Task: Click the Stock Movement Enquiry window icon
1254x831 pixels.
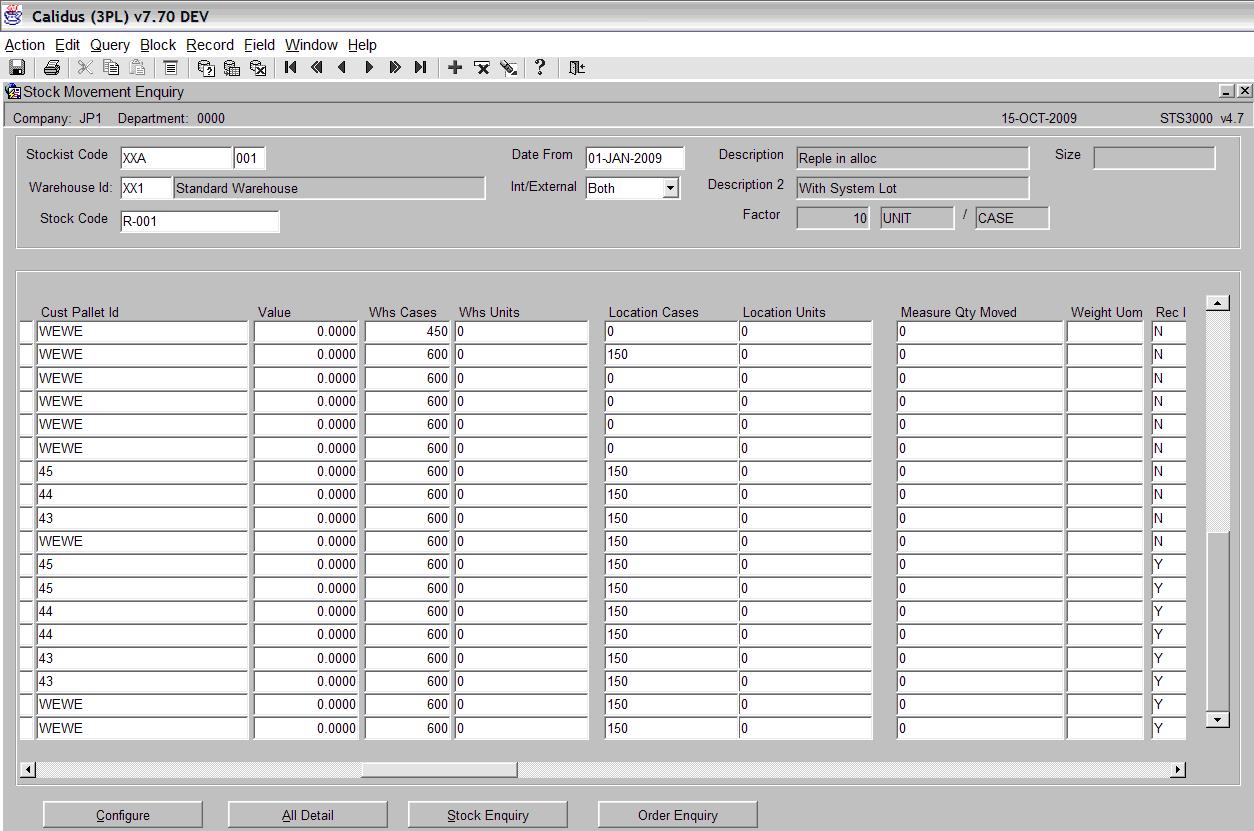Action: [13, 92]
